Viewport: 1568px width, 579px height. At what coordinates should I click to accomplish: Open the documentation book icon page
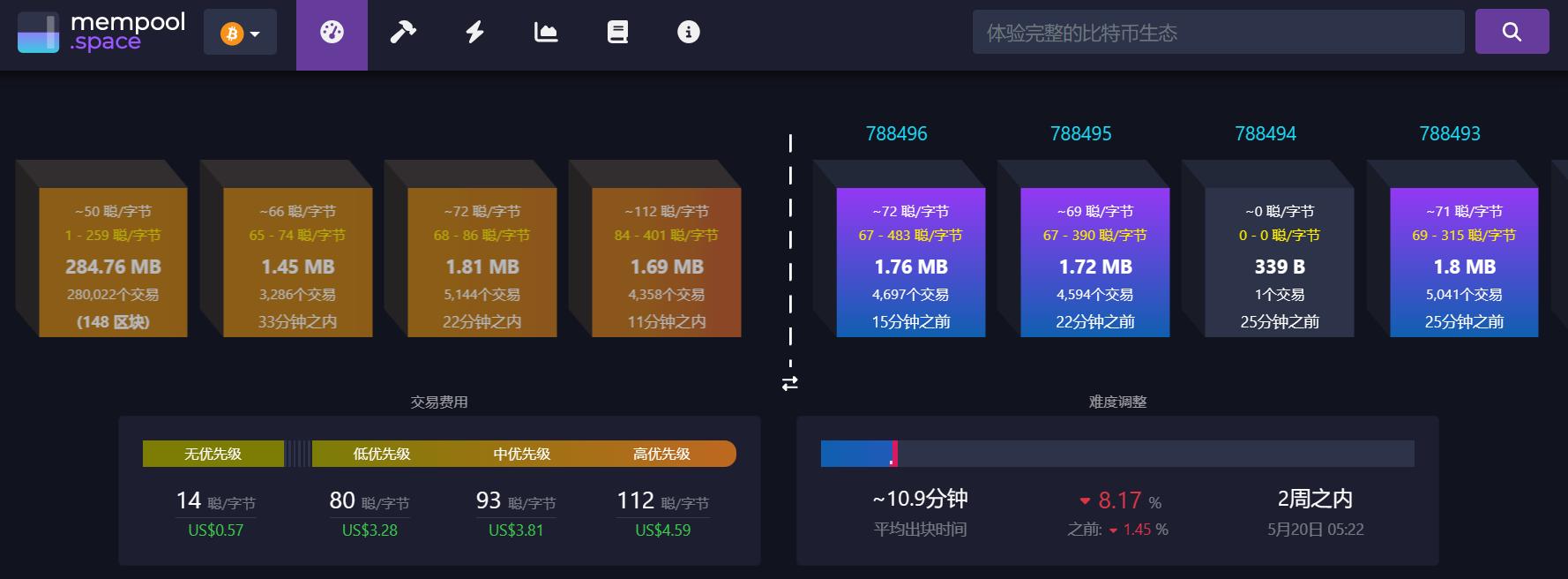point(617,34)
